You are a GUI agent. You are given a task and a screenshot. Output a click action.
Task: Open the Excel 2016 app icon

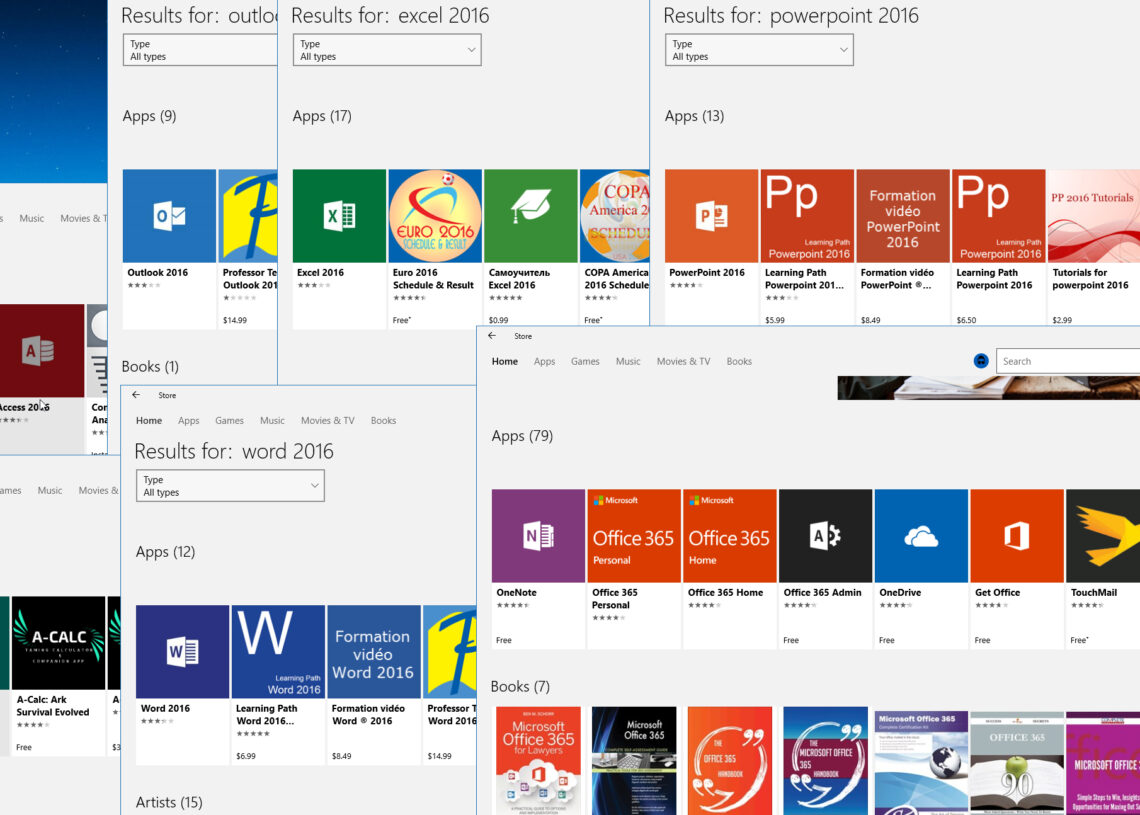click(339, 215)
